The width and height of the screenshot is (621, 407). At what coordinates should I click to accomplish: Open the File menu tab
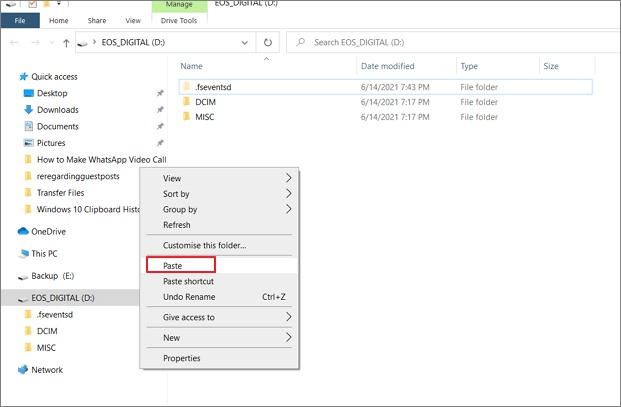tap(20, 20)
